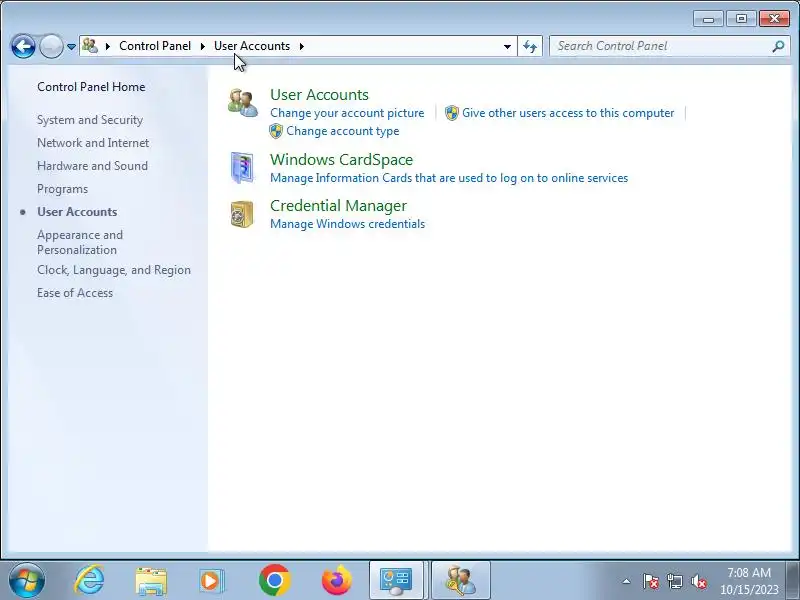Click the greyed Forward navigation button
Image resolution: width=800 pixels, height=600 pixels.
coord(51,46)
